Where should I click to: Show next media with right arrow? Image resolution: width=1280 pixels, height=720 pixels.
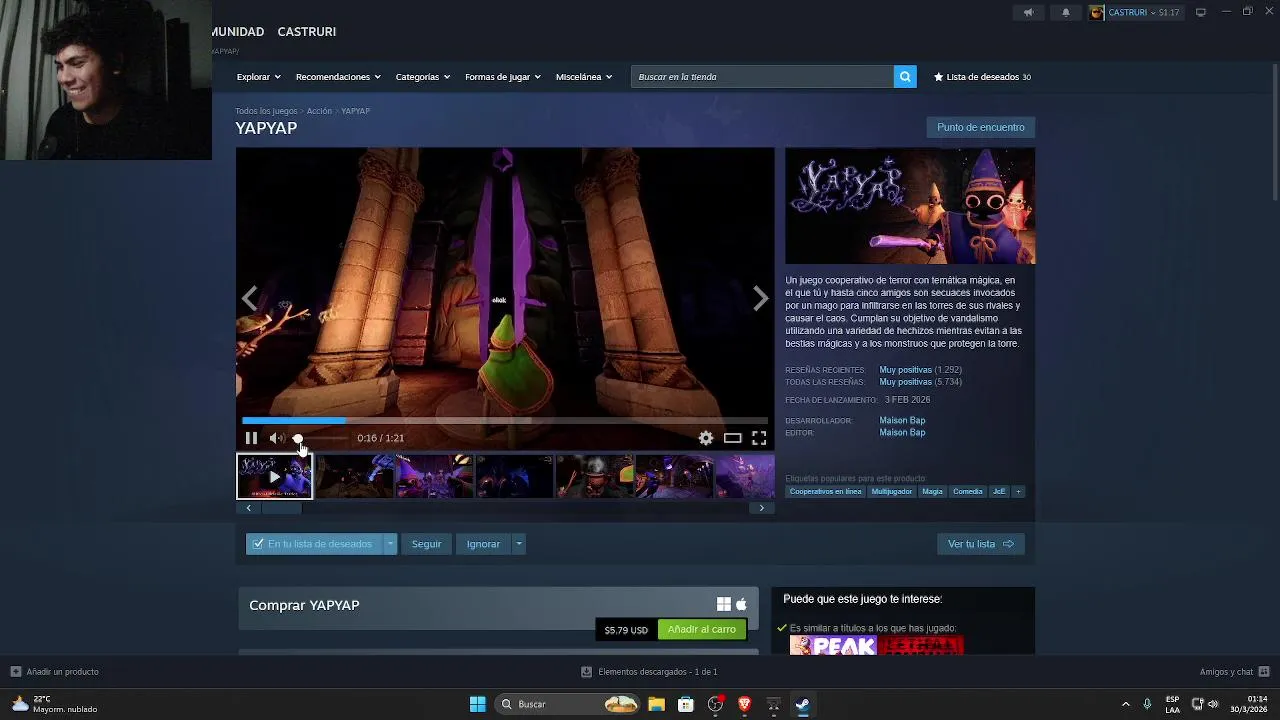point(760,298)
